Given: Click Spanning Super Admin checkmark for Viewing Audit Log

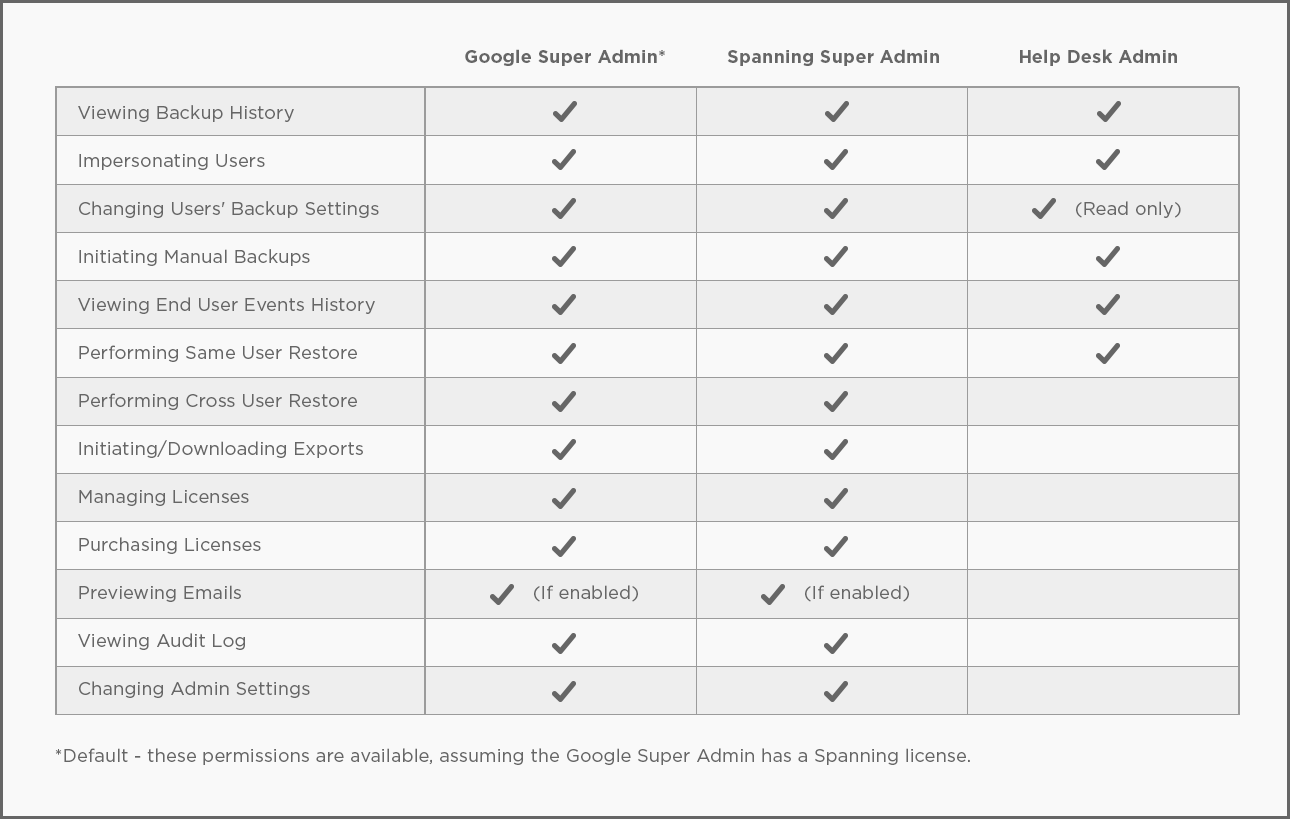Looking at the screenshot, I should point(836,642).
